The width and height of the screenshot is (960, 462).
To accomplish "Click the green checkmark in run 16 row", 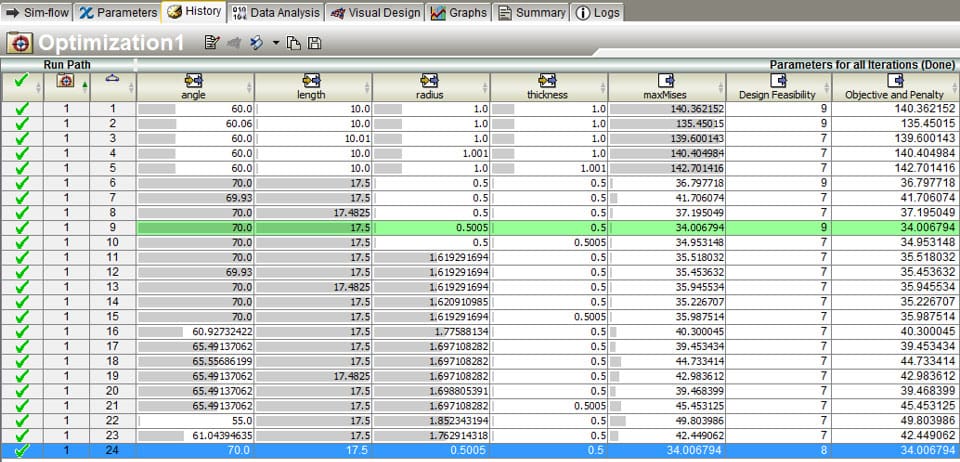I will pyautogui.click(x=22, y=332).
